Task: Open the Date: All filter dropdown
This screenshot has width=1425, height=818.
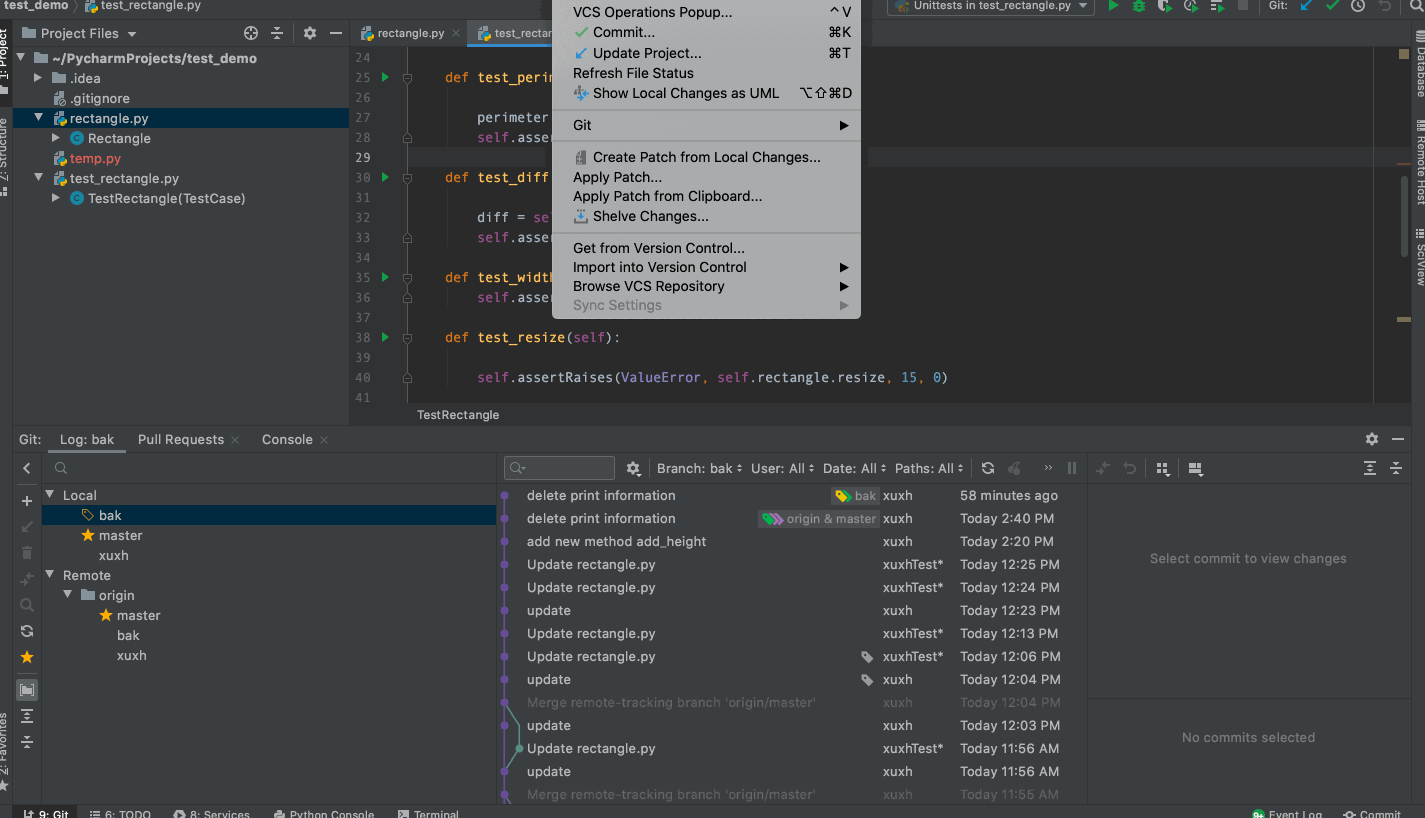Action: pyautogui.click(x=855, y=468)
